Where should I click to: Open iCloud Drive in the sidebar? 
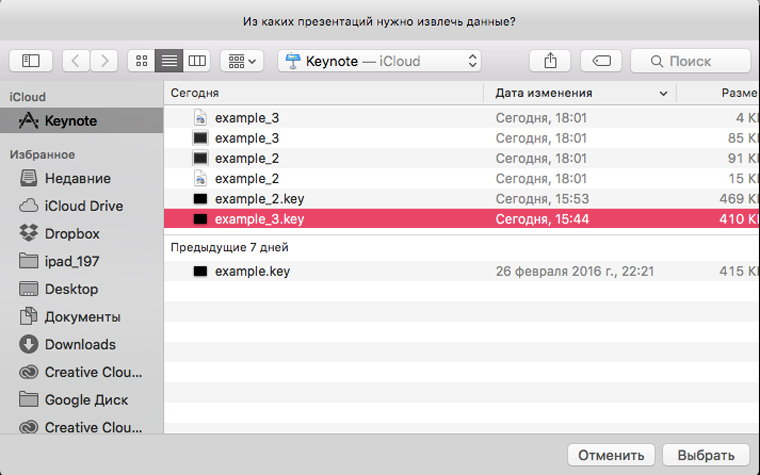coord(84,206)
